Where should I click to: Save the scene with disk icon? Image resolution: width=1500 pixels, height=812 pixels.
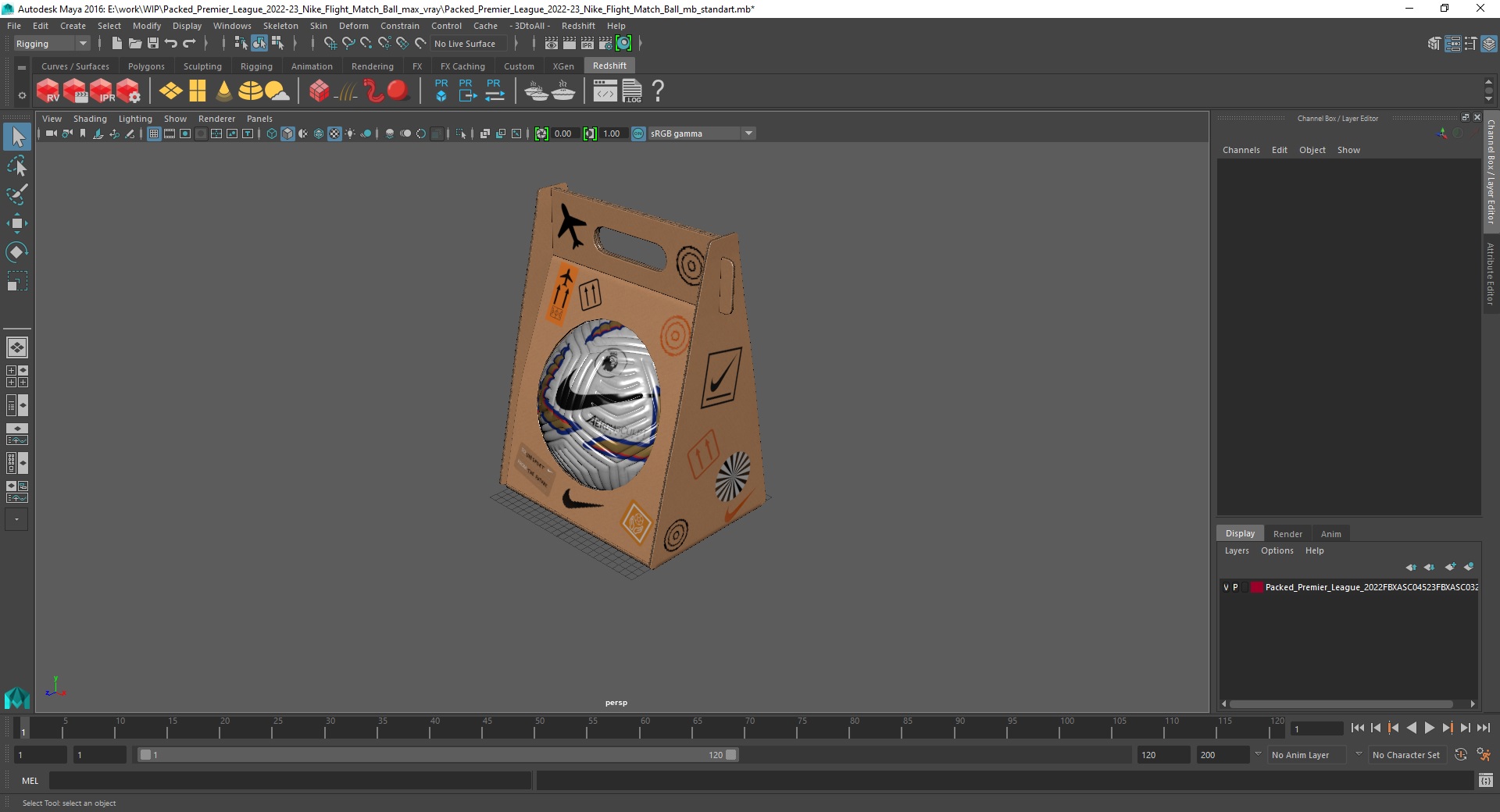click(153, 44)
